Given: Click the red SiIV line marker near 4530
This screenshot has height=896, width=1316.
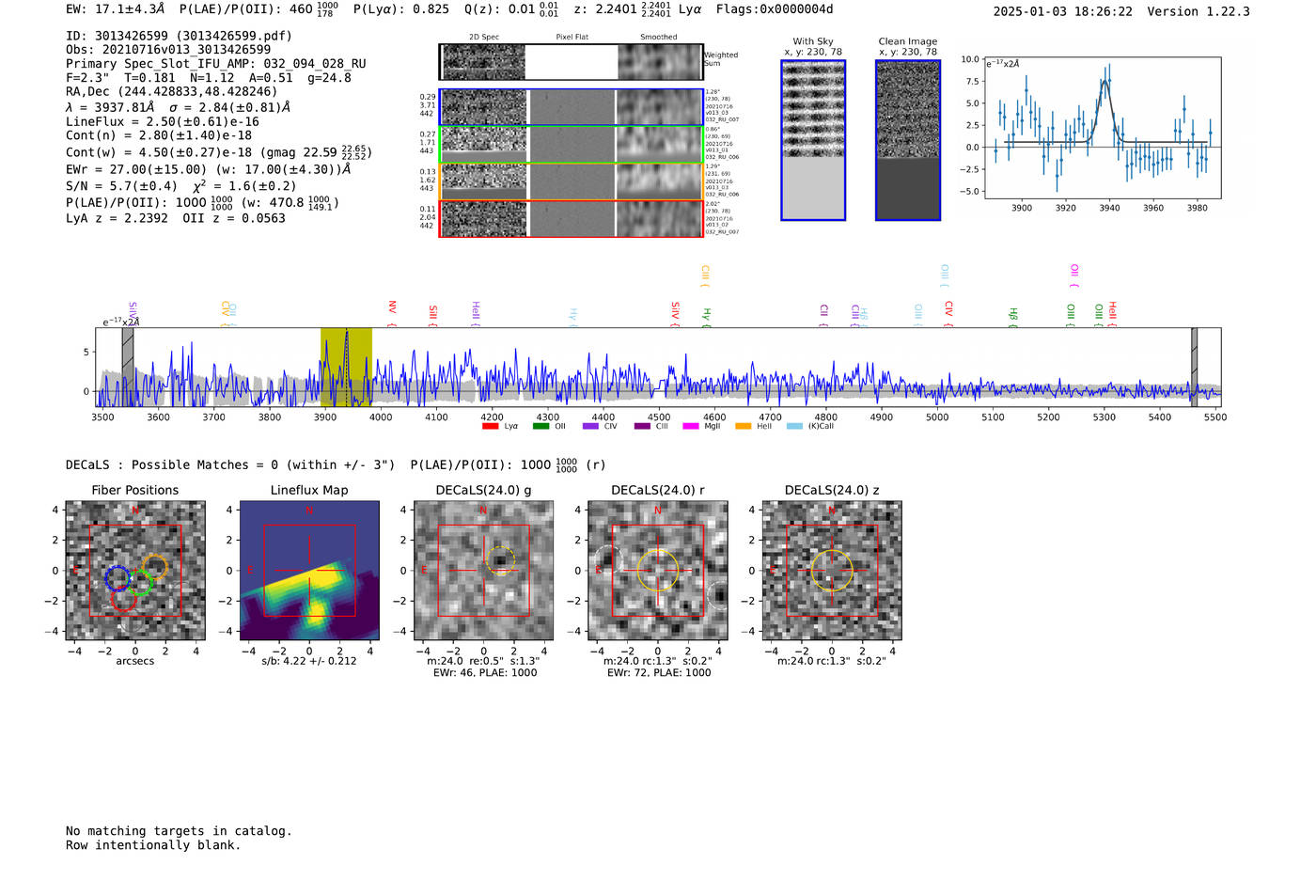Looking at the screenshot, I should tap(675, 313).
